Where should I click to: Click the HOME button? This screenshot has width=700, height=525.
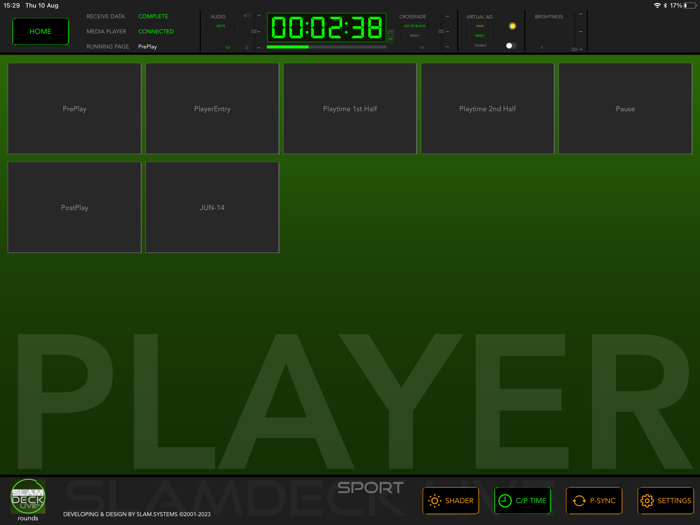pyautogui.click(x=41, y=31)
